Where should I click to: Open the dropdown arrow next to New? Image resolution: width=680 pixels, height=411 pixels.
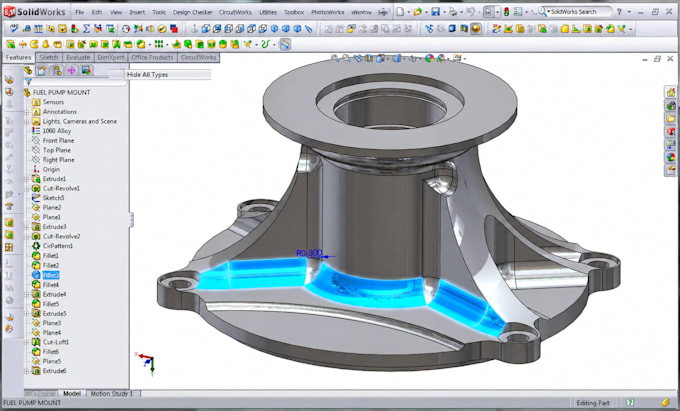(408, 12)
